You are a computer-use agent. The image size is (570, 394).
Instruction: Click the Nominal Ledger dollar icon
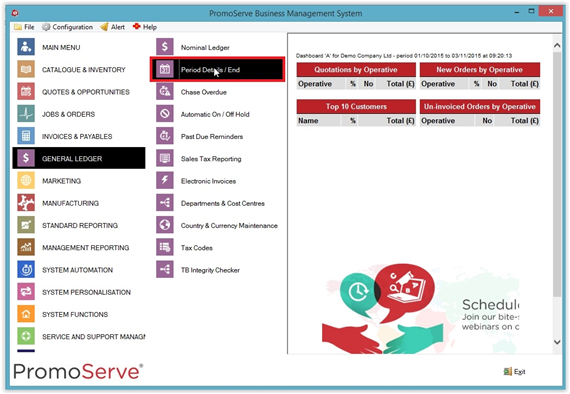point(165,47)
